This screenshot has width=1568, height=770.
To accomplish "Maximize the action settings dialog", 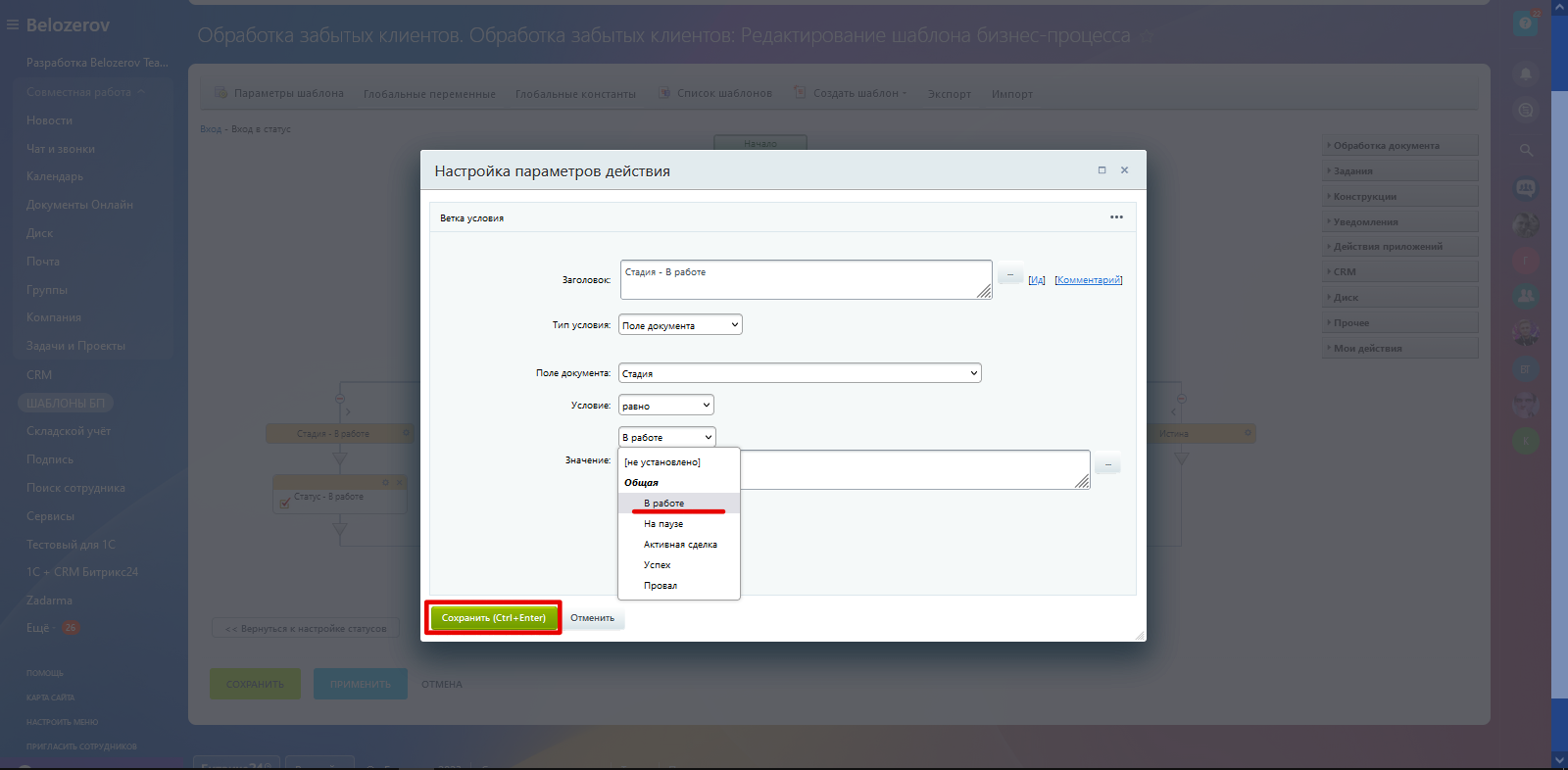I will pyautogui.click(x=1102, y=170).
